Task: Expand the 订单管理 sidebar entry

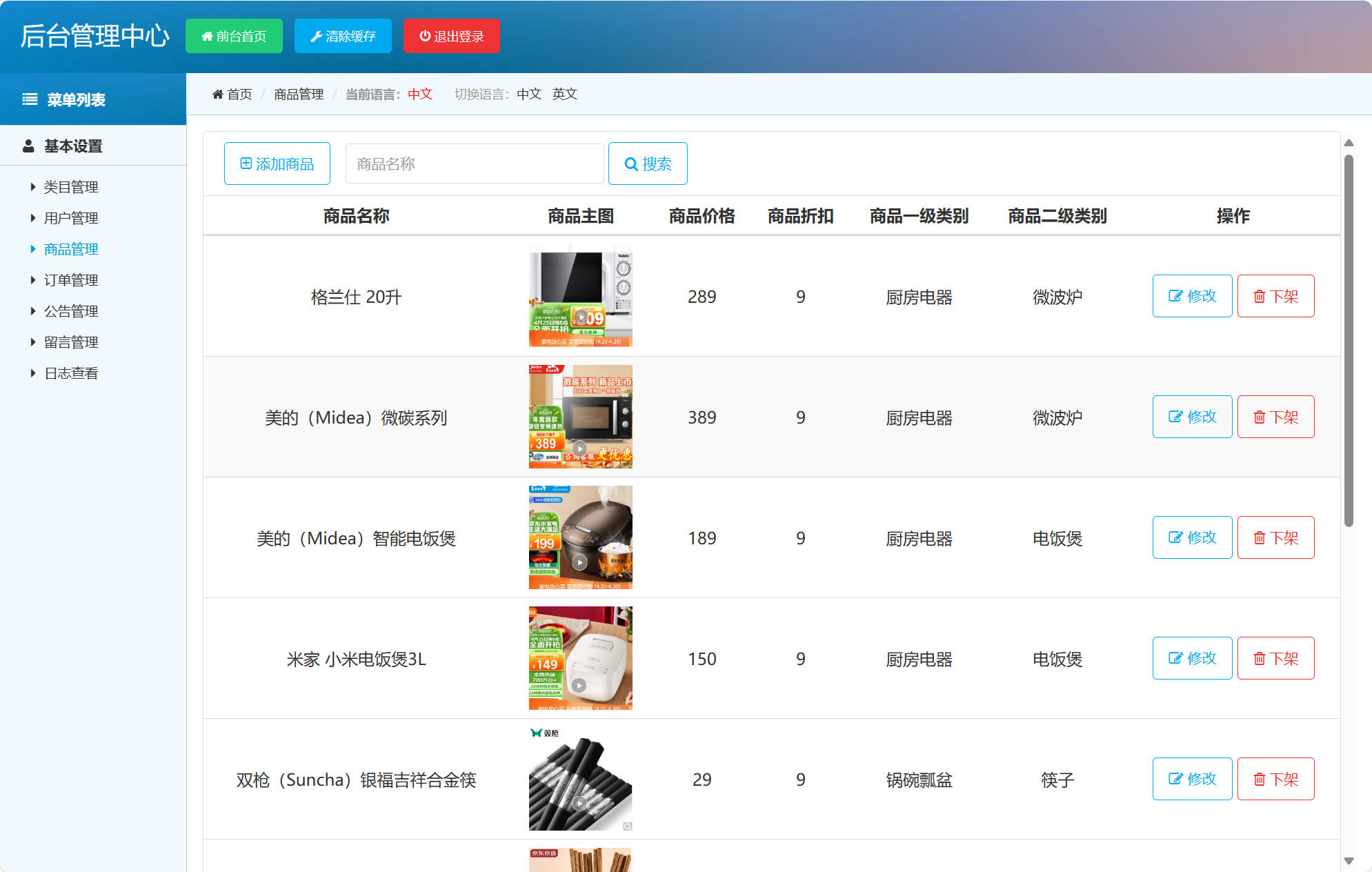Action: 70,279
